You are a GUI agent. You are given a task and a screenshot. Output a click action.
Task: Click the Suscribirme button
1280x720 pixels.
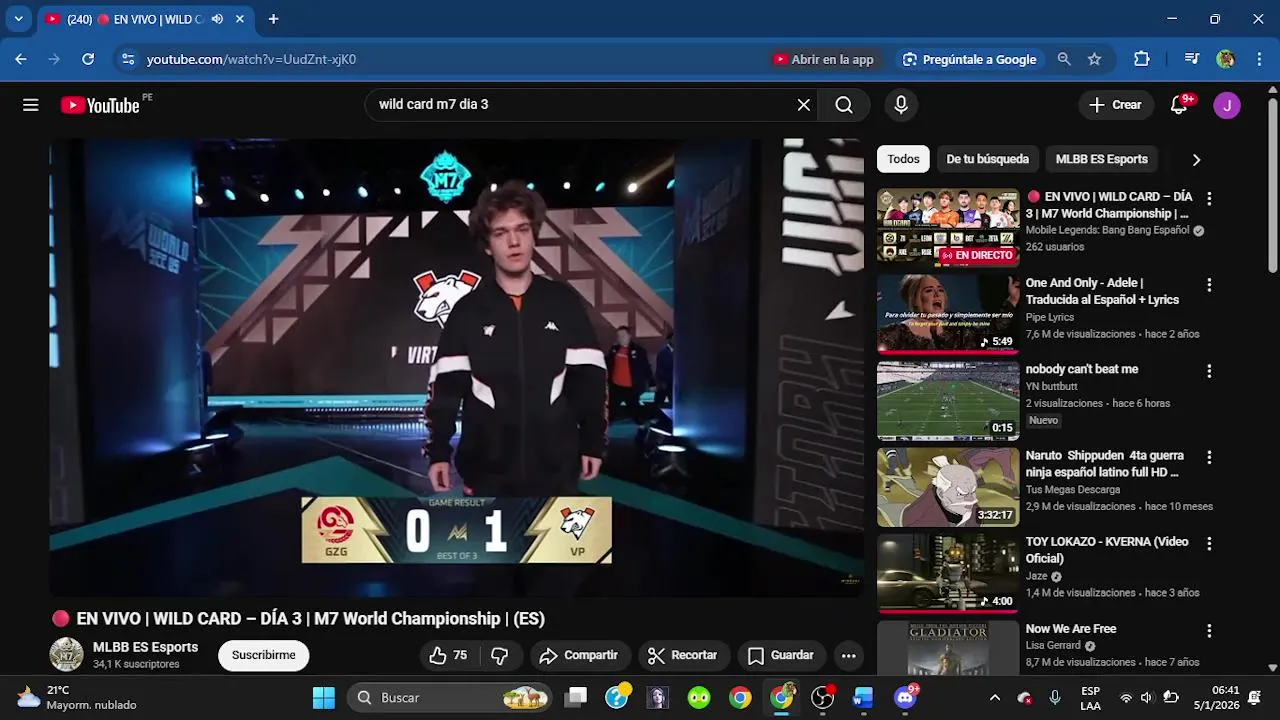(x=264, y=655)
